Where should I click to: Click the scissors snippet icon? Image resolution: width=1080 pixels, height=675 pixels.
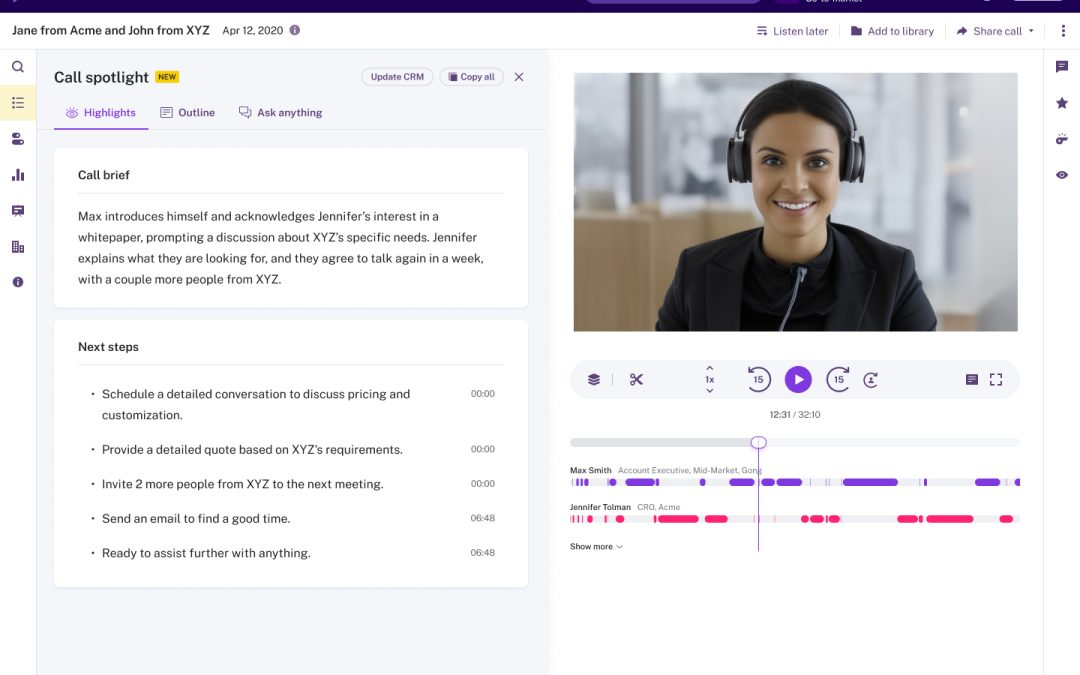(x=636, y=380)
